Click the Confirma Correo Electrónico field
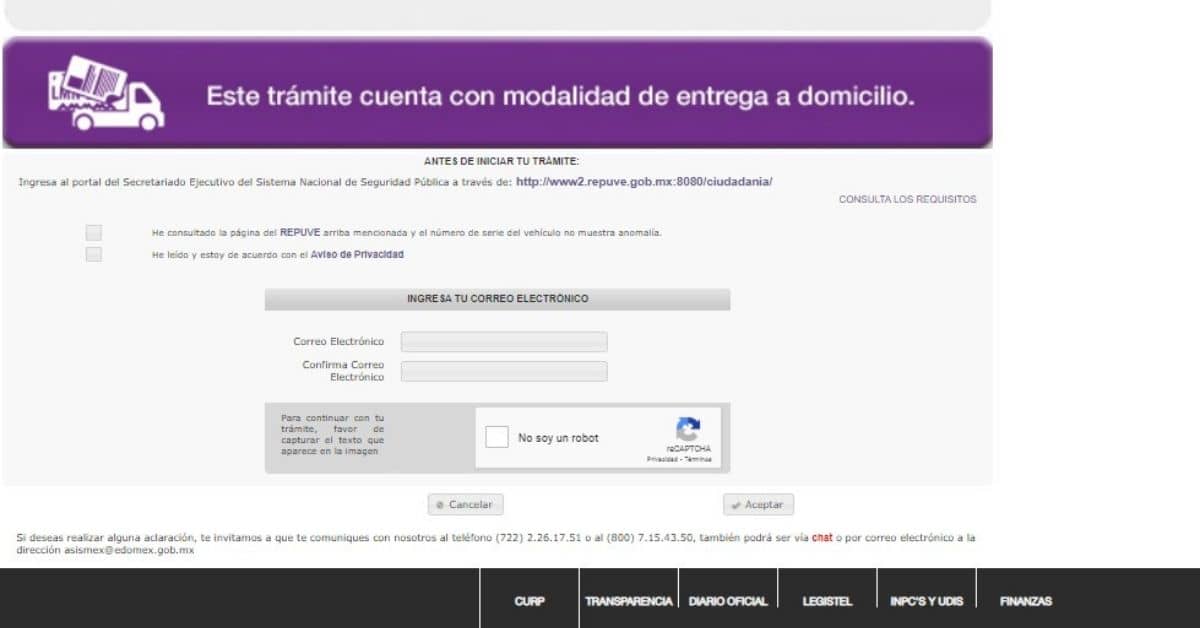This screenshot has width=1200, height=628. (x=504, y=371)
